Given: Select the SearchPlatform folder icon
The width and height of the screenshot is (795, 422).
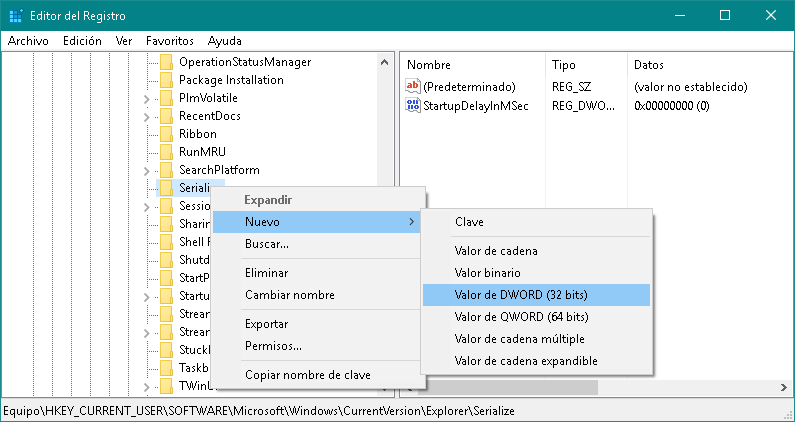Looking at the screenshot, I should (x=167, y=170).
